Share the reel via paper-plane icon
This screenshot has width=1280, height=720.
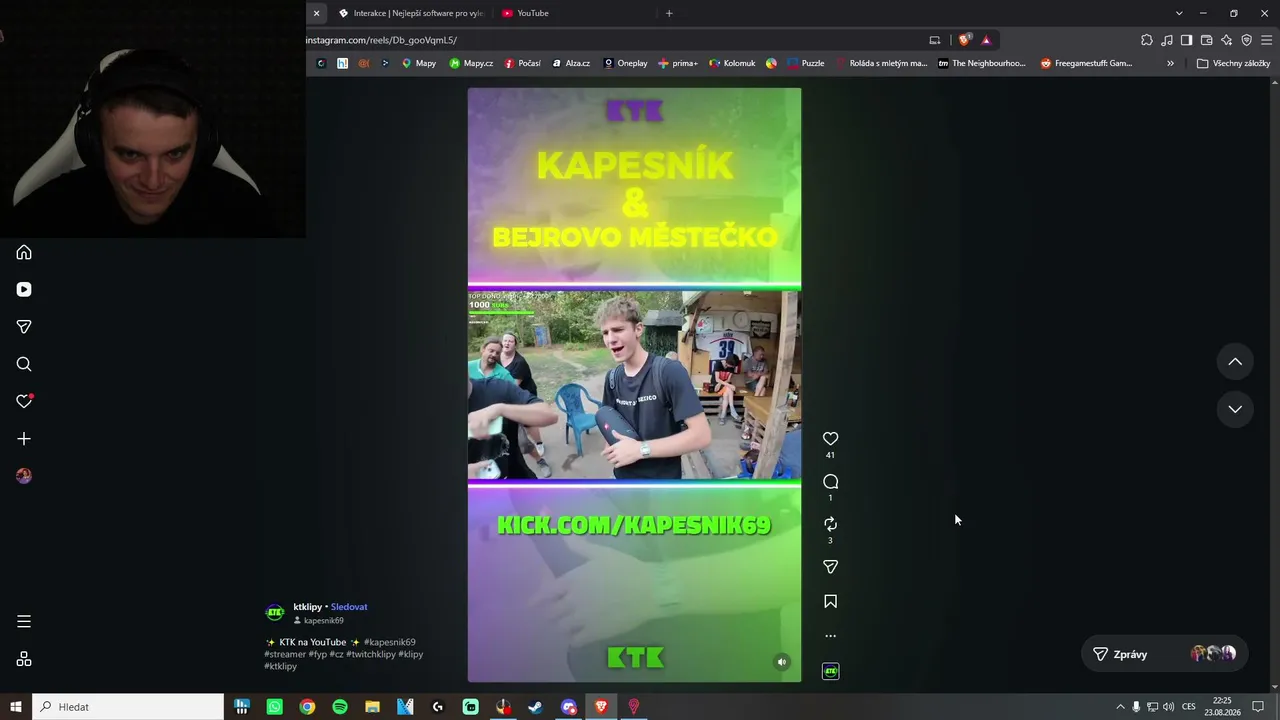[x=830, y=567]
